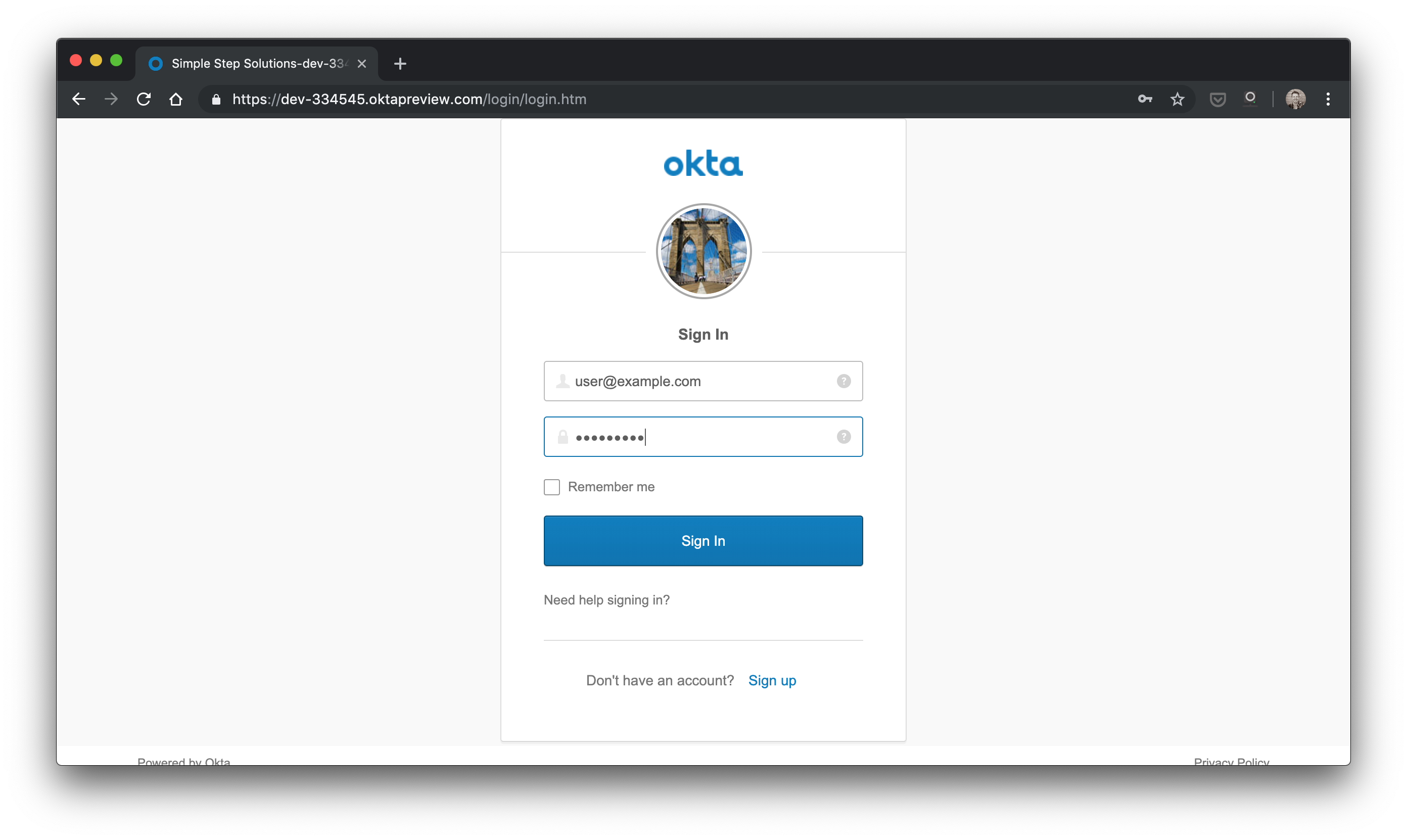The width and height of the screenshot is (1407, 840).
Task: Open the Privacy Policy footer link
Action: pyautogui.click(x=1232, y=761)
